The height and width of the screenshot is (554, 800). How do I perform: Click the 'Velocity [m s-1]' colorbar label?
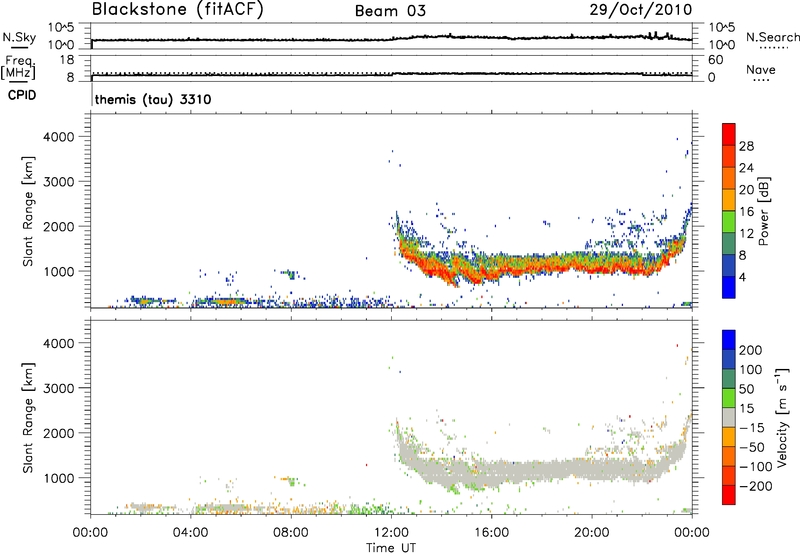tap(782, 417)
